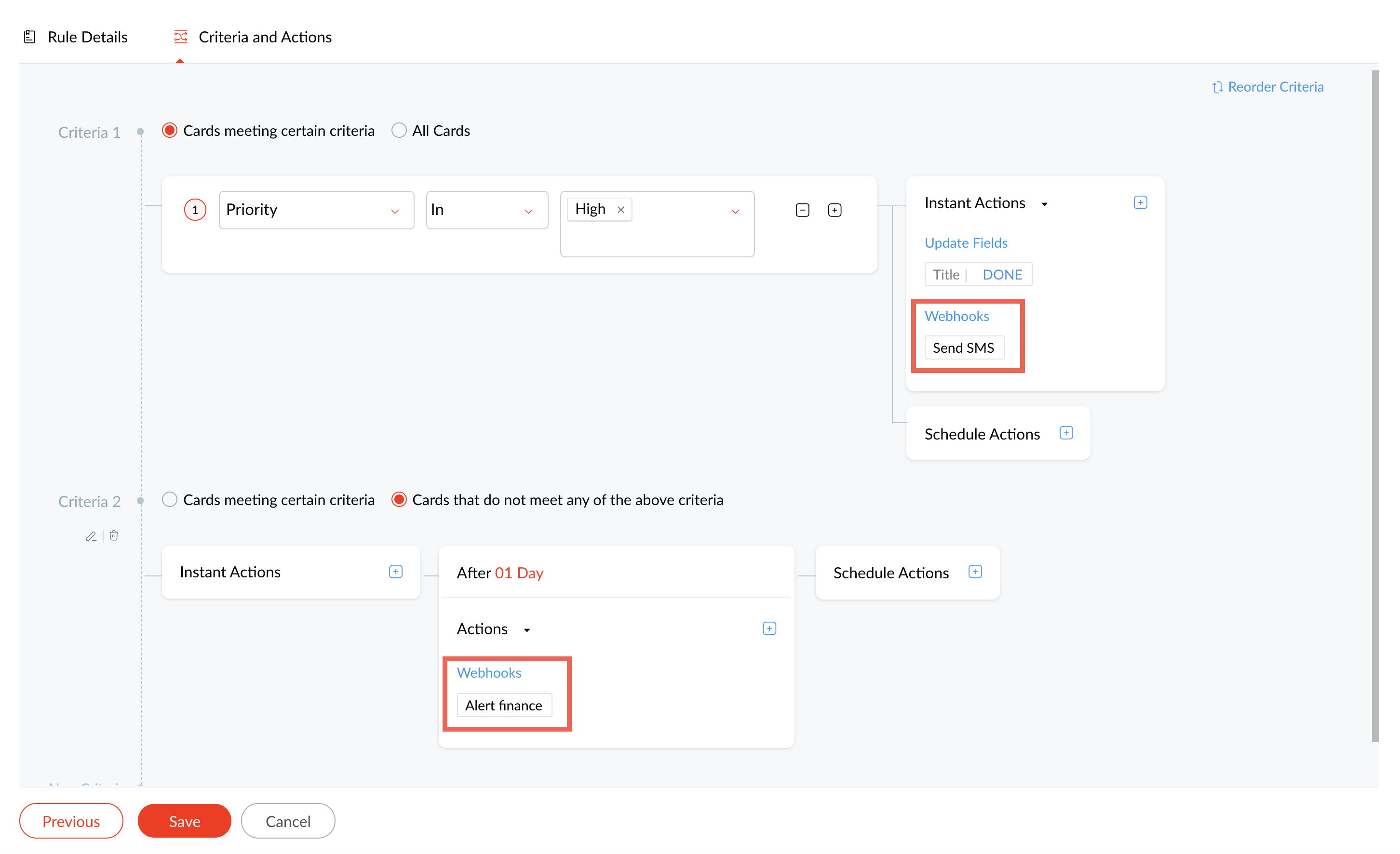The height and width of the screenshot is (854, 1400).
Task: Select Criteria 2 'Cards meeting certain criteria' radio
Action: pos(169,500)
